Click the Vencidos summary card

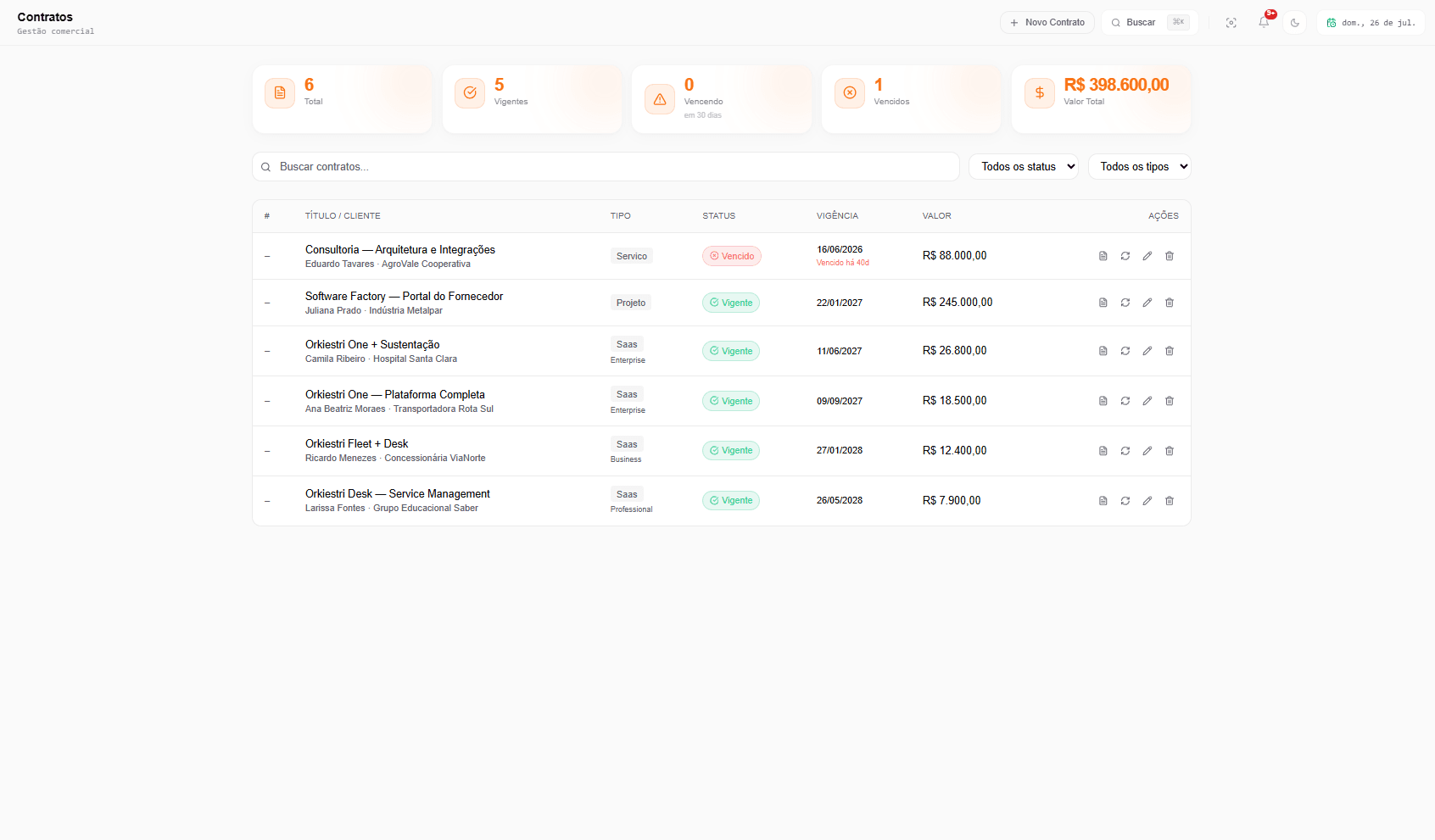[912, 99]
